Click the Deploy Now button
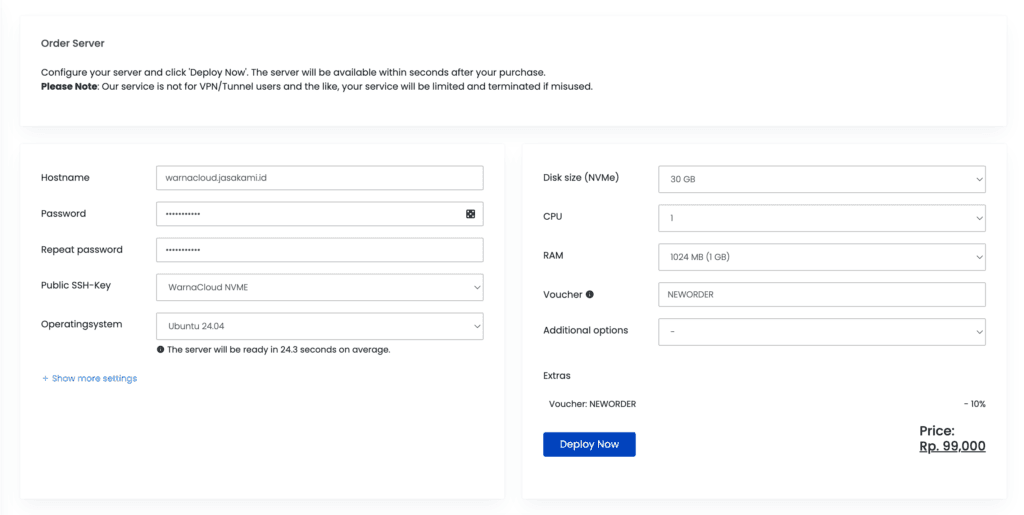Viewport: 1024px width, 515px height. coord(589,445)
